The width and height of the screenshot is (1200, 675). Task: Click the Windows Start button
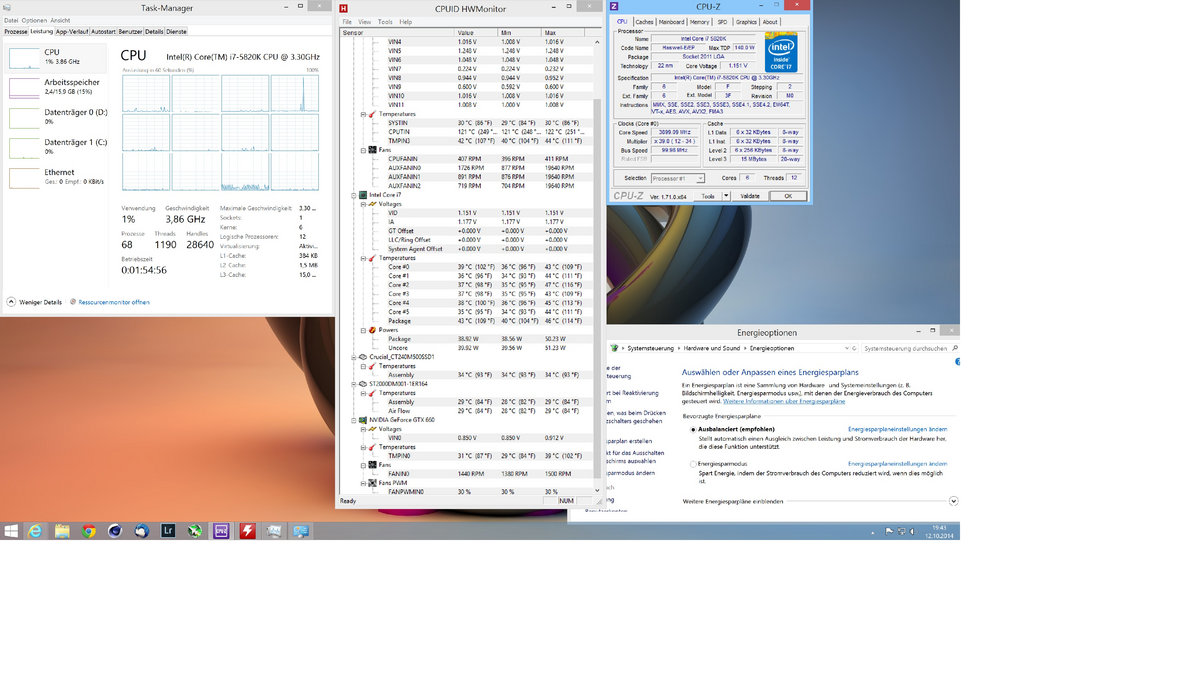pos(10,530)
